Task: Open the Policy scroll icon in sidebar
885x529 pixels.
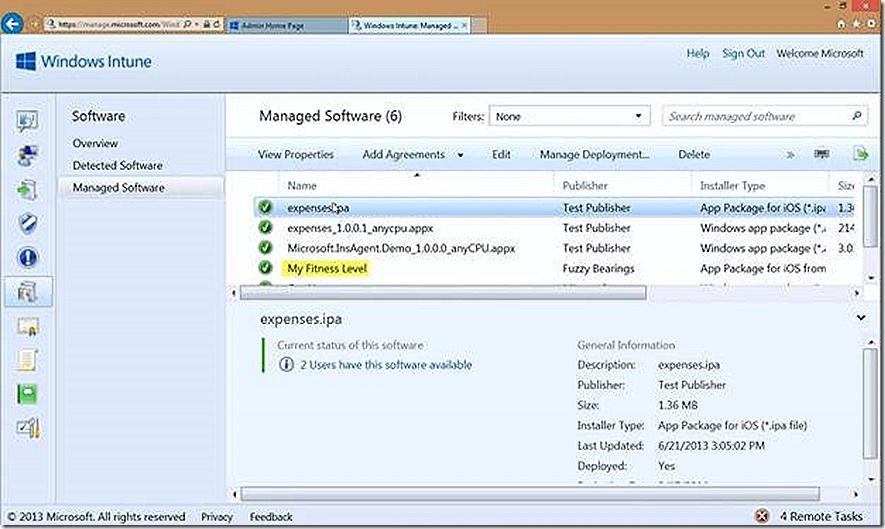Action: pos(27,360)
